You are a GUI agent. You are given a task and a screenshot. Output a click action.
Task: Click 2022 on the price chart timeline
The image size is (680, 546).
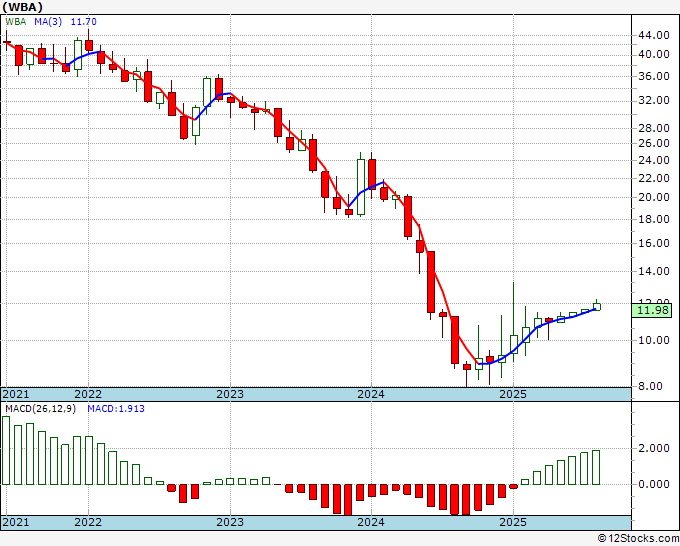(x=88, y=394)
